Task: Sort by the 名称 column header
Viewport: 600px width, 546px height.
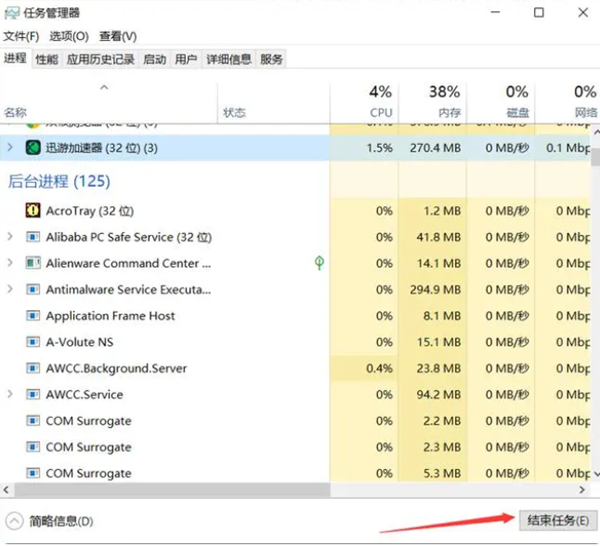Action: pos(109,103)
